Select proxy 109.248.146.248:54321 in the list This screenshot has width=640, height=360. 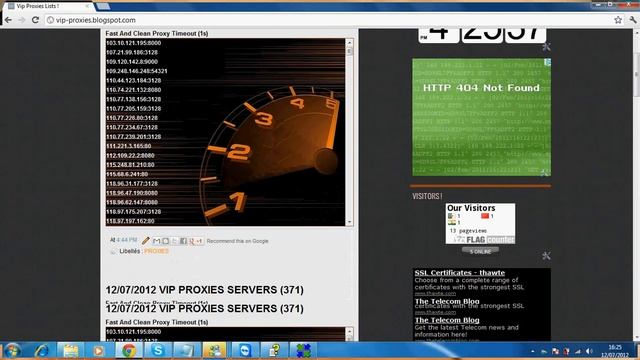[x=137, y=71]
